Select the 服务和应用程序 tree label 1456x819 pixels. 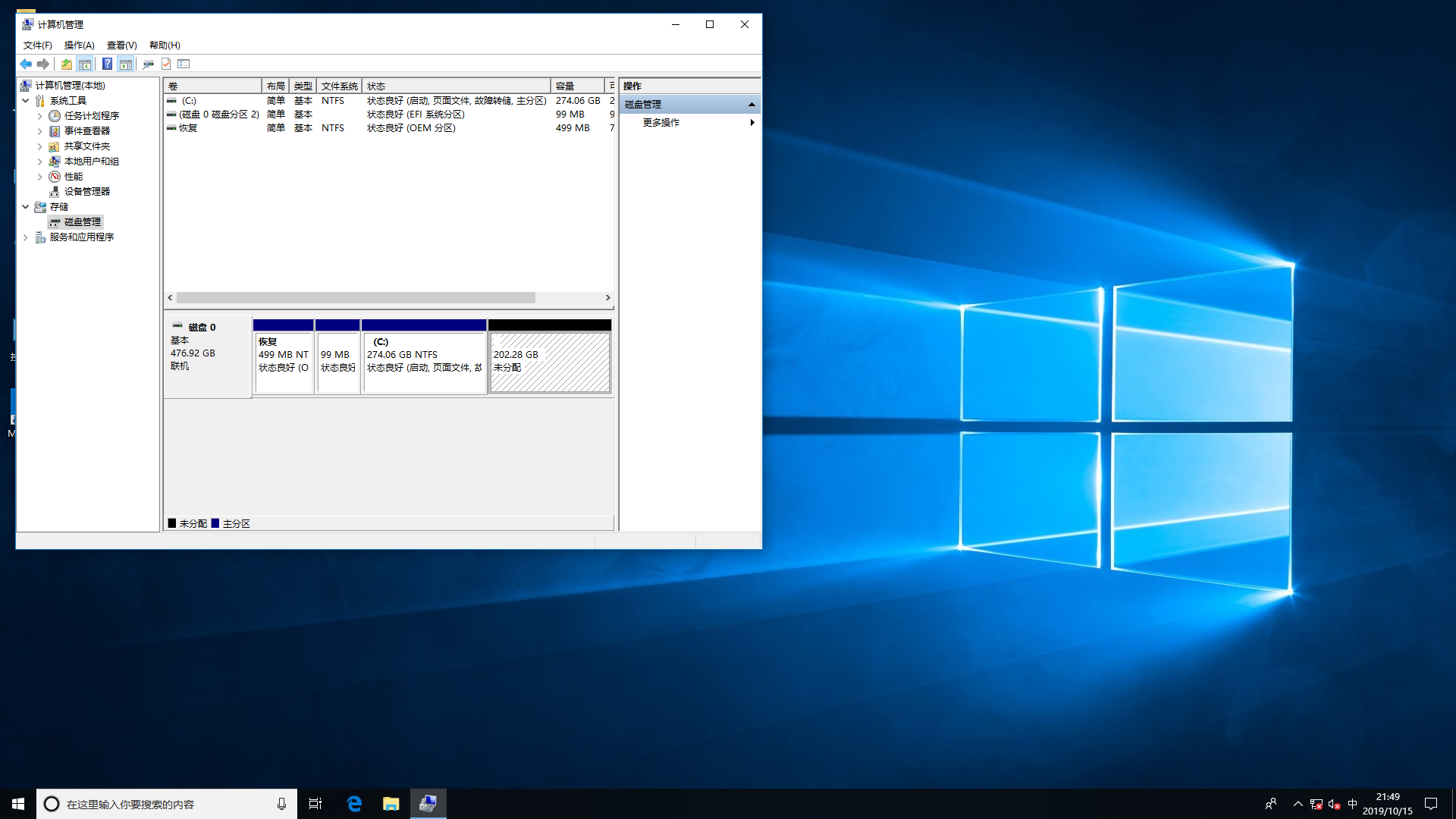coord(82,237)
